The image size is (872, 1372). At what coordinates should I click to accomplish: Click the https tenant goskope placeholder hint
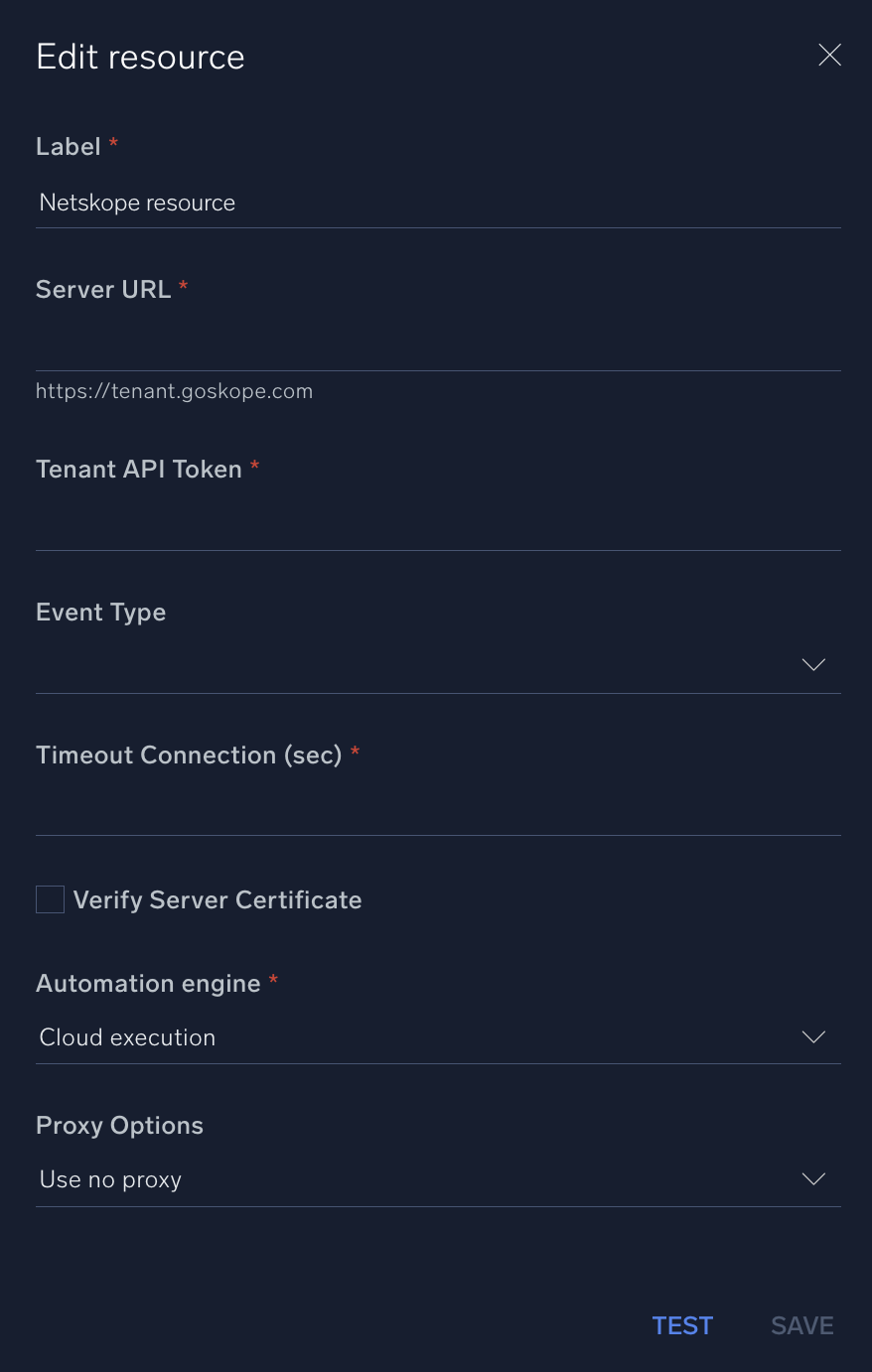coord(174,390)
